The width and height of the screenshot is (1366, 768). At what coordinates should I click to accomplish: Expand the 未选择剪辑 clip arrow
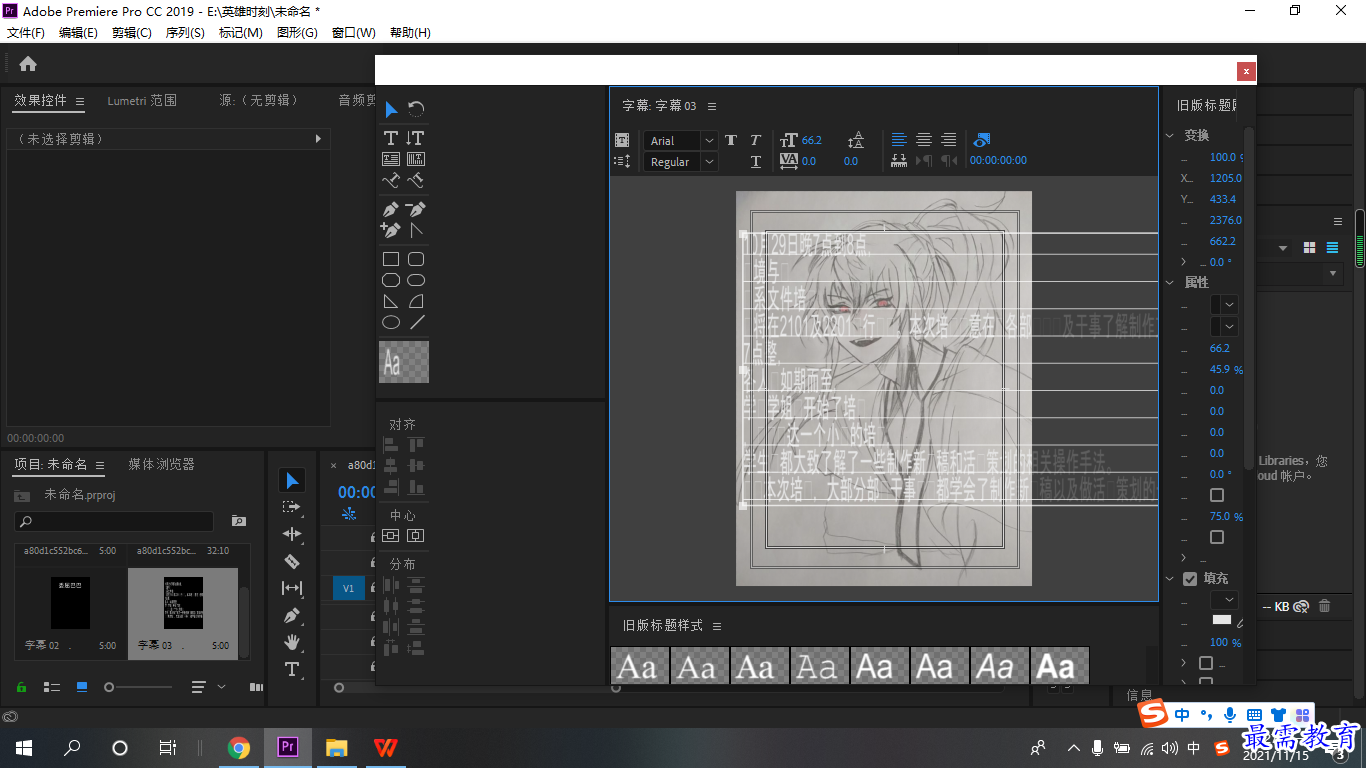(319, 139)
